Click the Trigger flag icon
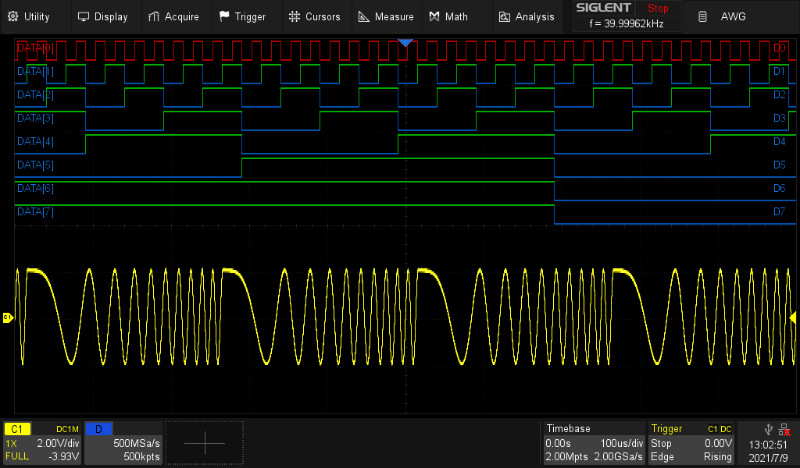800x468 pixels. 224,17
